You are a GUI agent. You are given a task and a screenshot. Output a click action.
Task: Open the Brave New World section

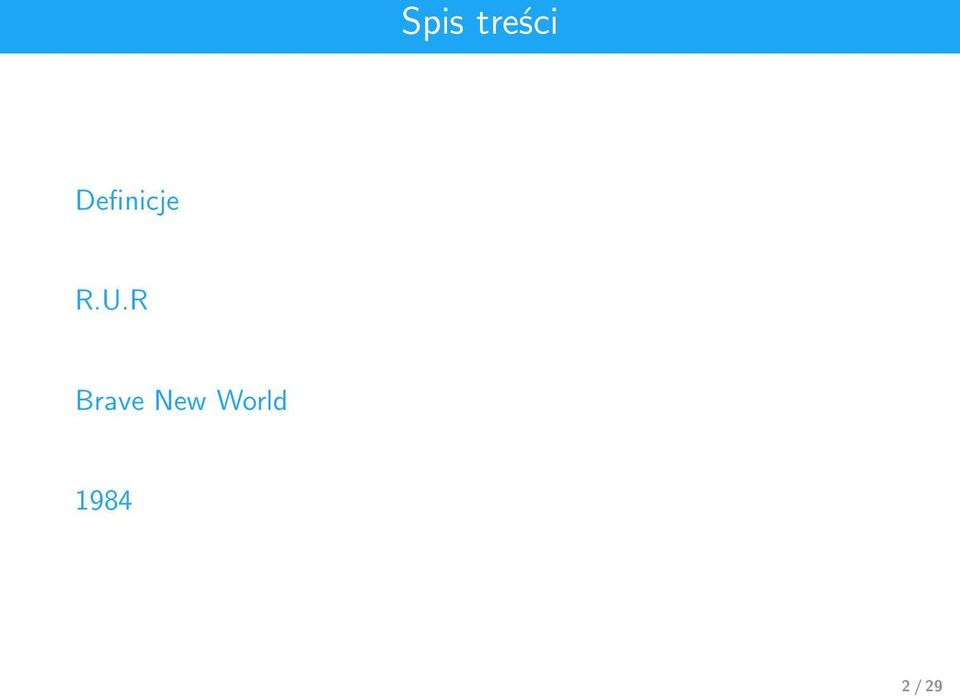pyautogui.click(x=181, y=401)
